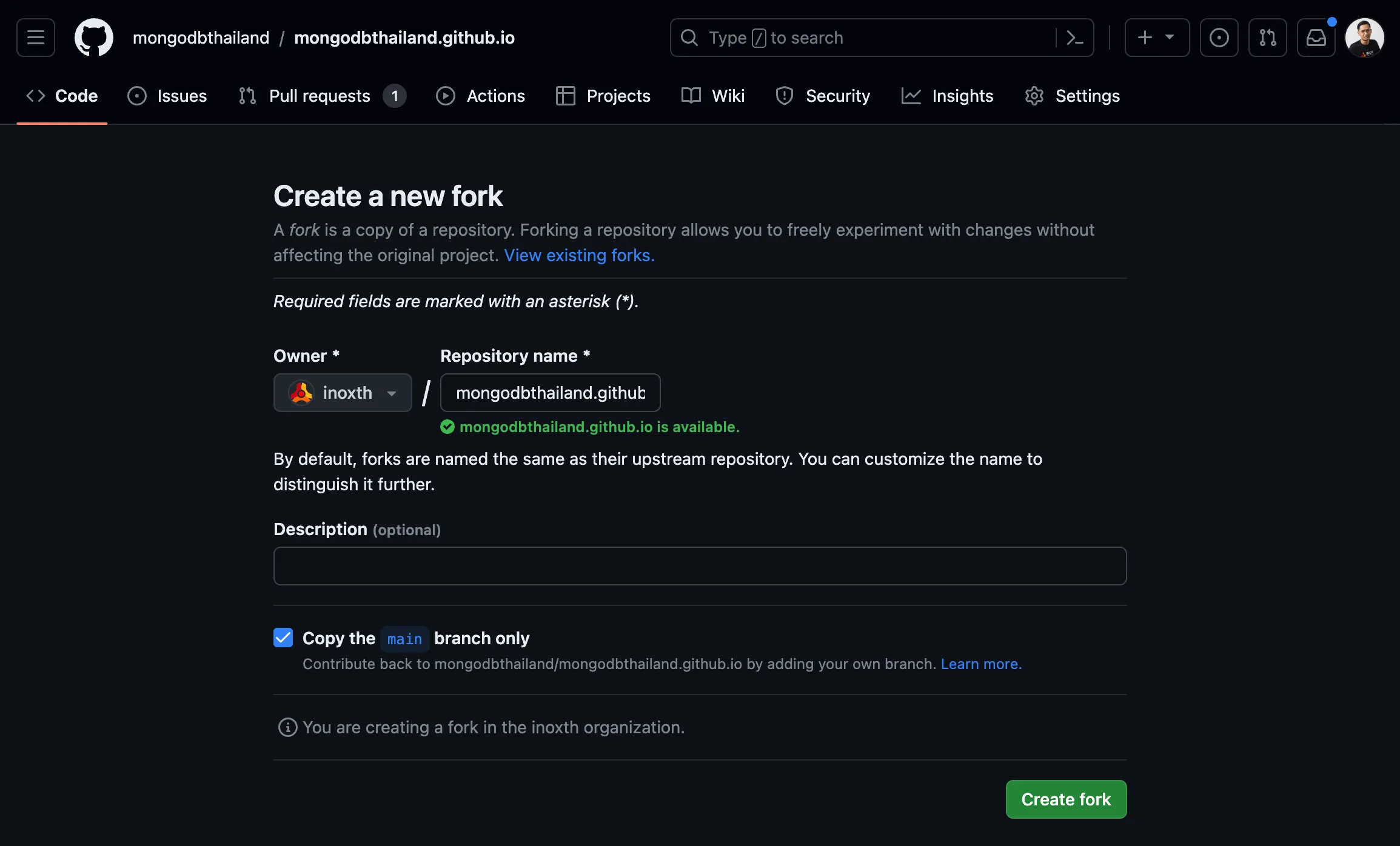Click the Create fork button
Image resolution: width=1400 pixels, height=846 pixels.
[x=1066, y=799]
